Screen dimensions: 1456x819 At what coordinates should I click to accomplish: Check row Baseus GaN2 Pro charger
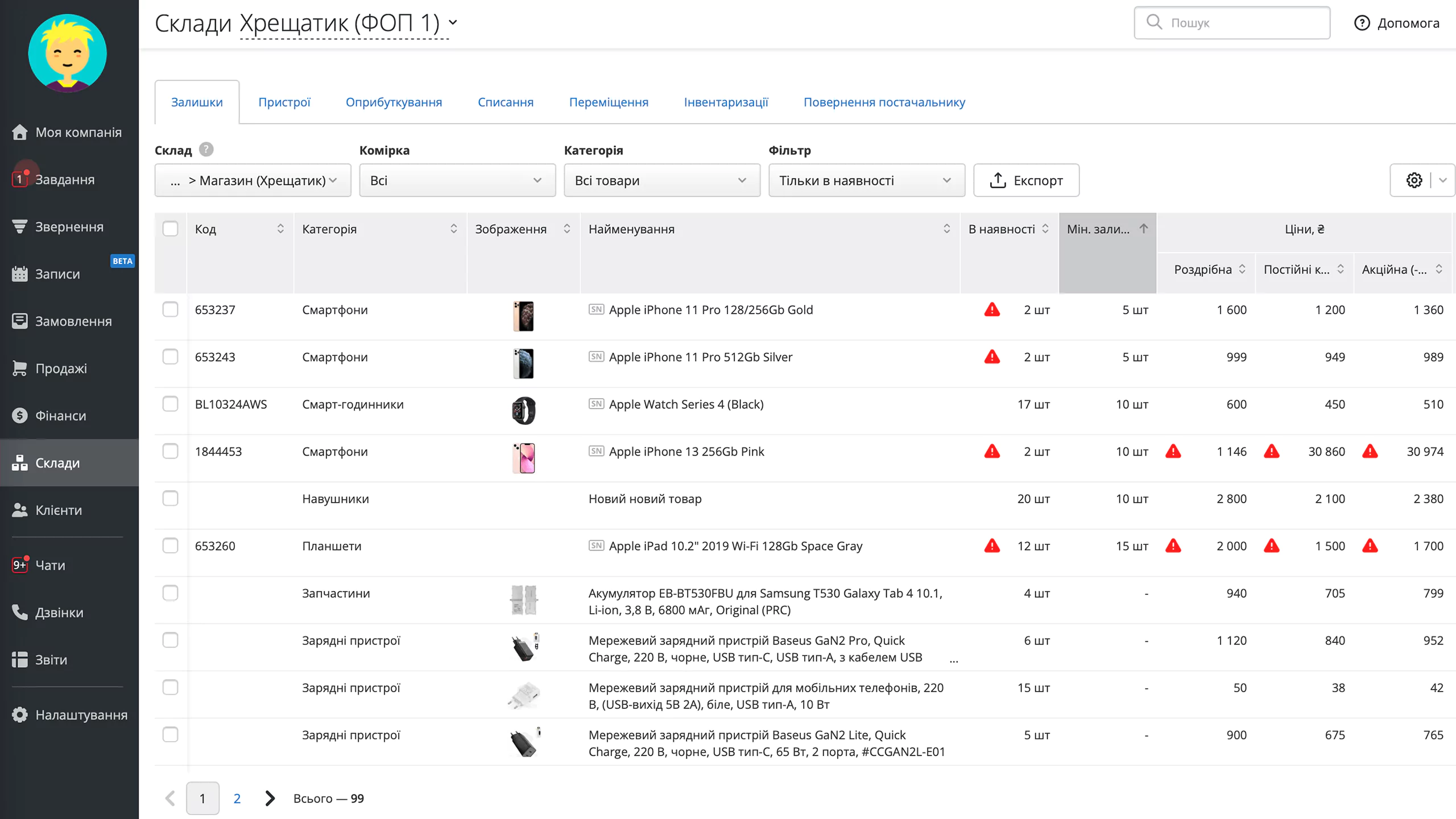tap(170, 640)
